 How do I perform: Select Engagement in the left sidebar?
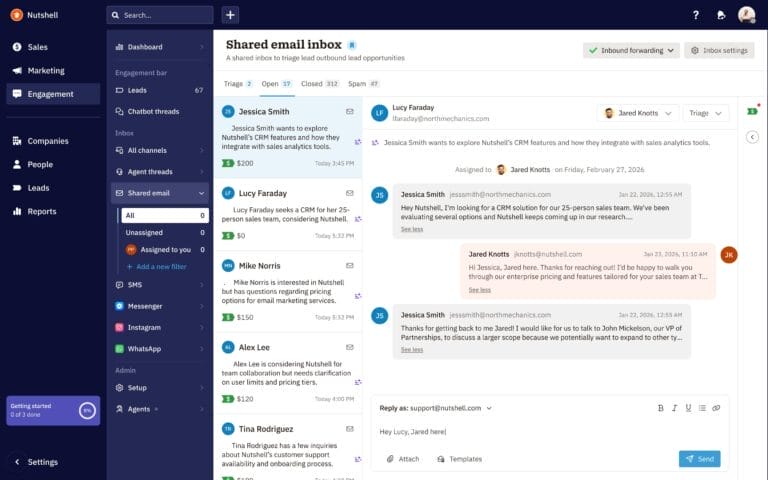coord(53,94)
